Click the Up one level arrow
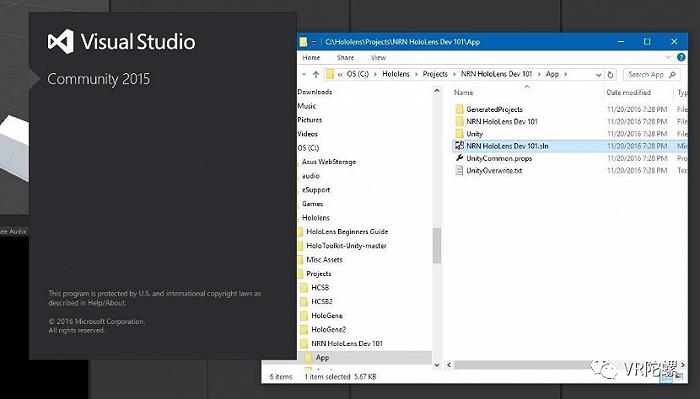Screen dimensions: 700x399 pyautogui.click(x=316, y=74)
